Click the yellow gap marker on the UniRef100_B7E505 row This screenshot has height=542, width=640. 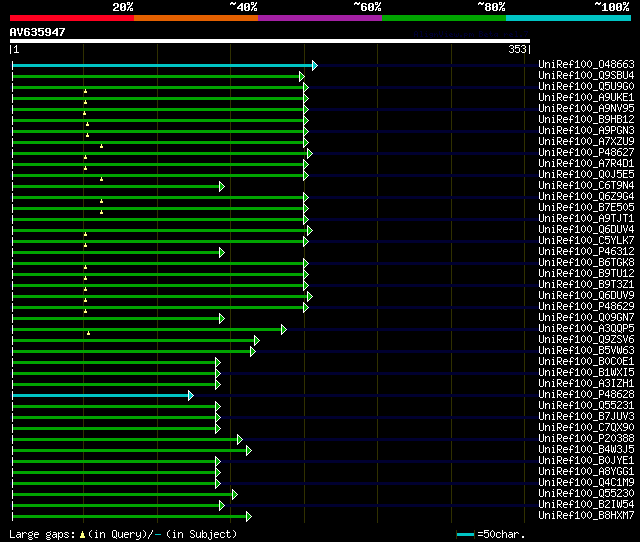point(102,212)
